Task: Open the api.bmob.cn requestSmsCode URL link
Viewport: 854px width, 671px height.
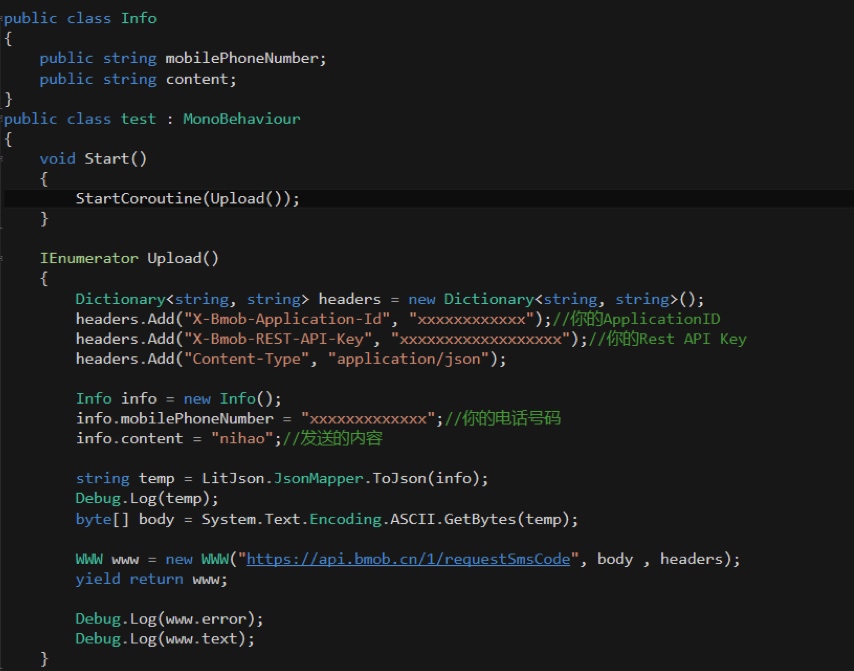Action: 408,559
